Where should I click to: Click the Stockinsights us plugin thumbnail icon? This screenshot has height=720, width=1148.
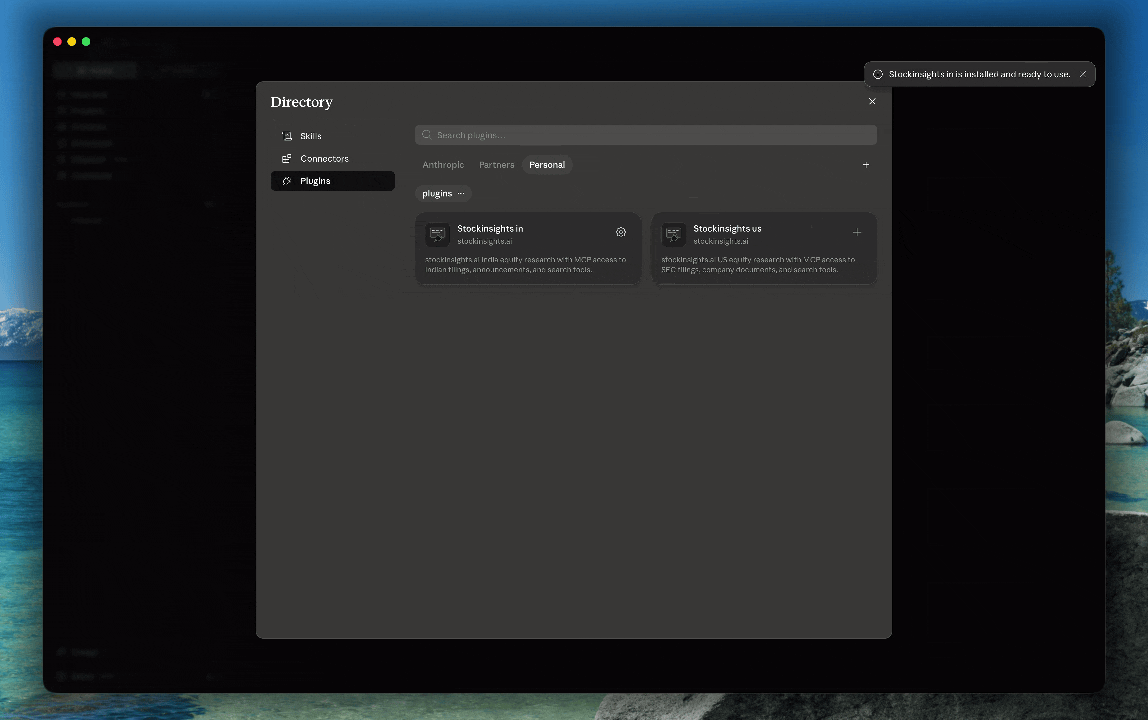pos(674,234)
